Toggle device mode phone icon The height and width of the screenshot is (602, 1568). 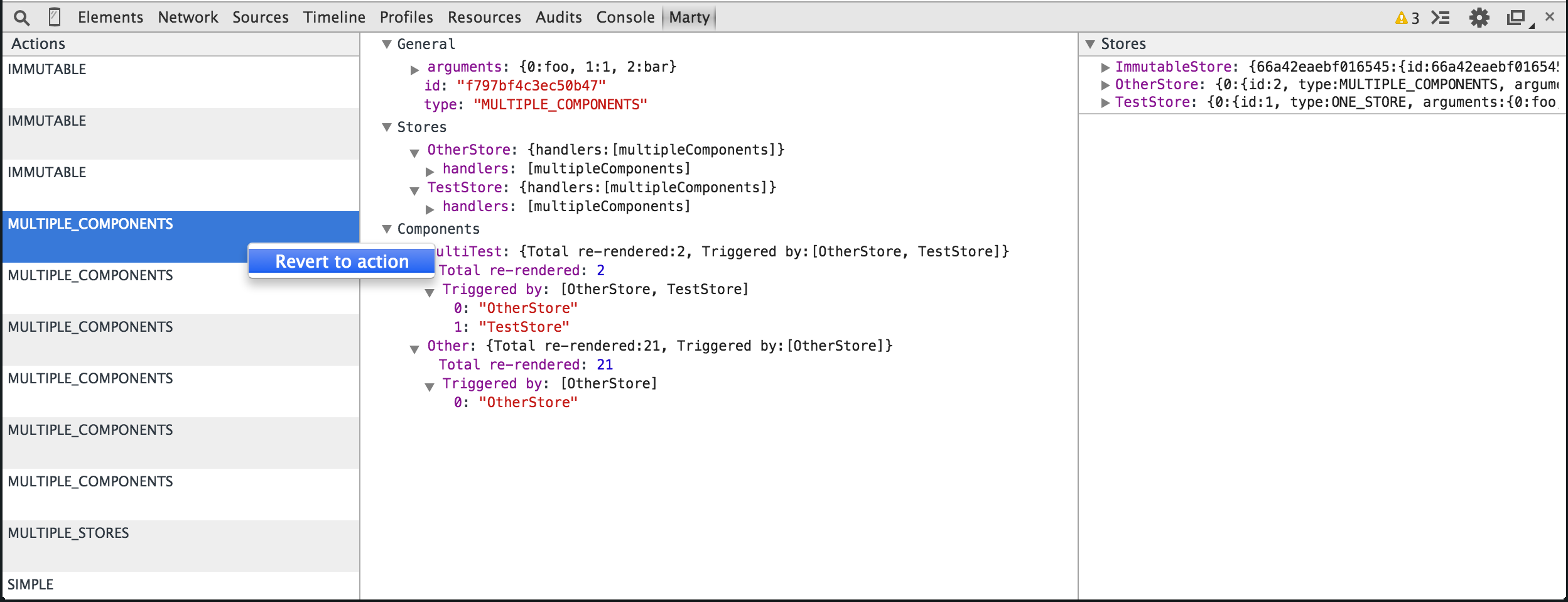[x=55, y=18]
